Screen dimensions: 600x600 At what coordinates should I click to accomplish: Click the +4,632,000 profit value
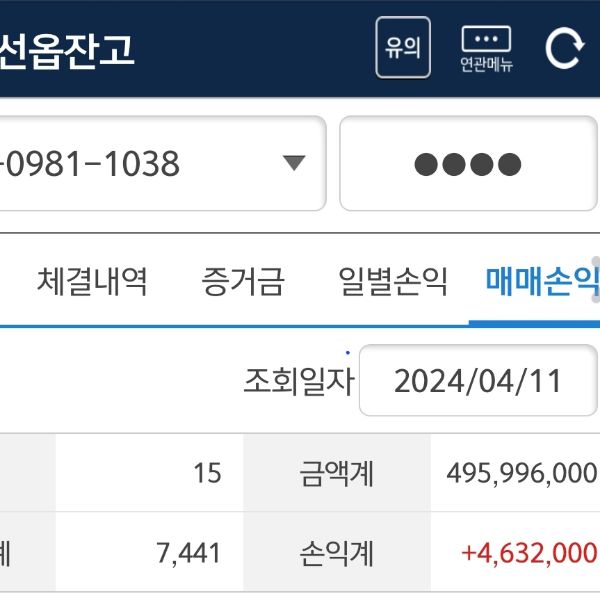coord(529,552)
